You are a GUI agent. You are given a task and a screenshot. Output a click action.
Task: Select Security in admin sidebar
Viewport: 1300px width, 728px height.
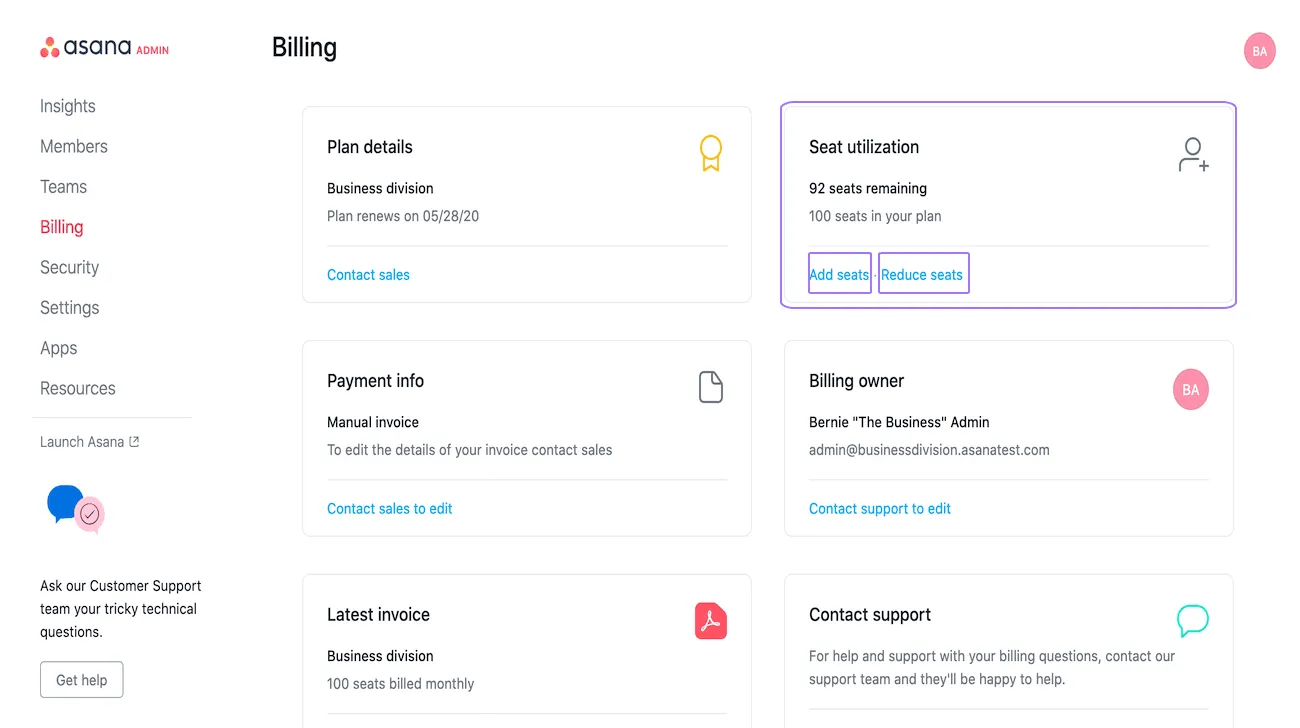click(x=69, y=267)
